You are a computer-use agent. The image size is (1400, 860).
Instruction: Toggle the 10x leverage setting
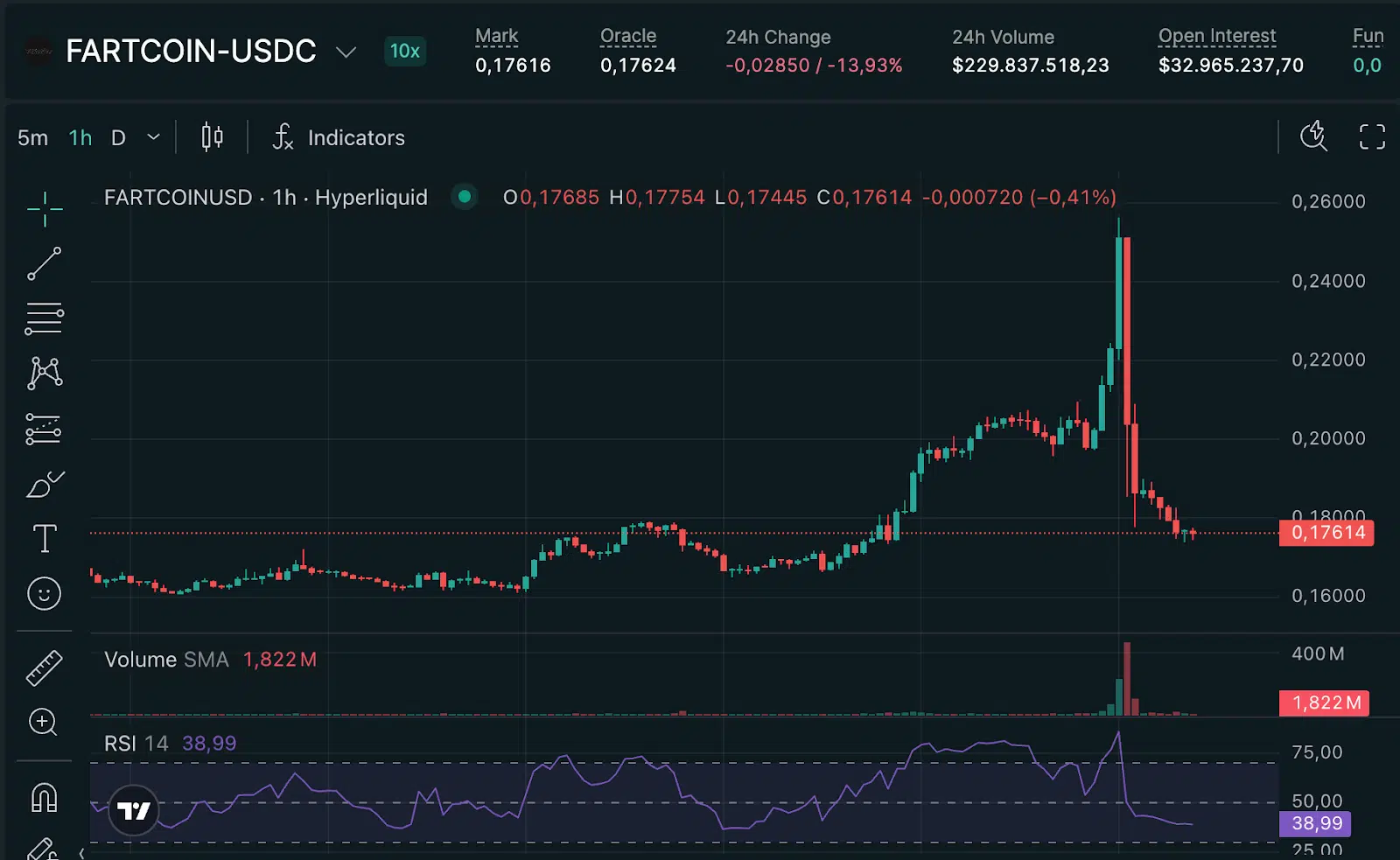(x=404, y=52)
